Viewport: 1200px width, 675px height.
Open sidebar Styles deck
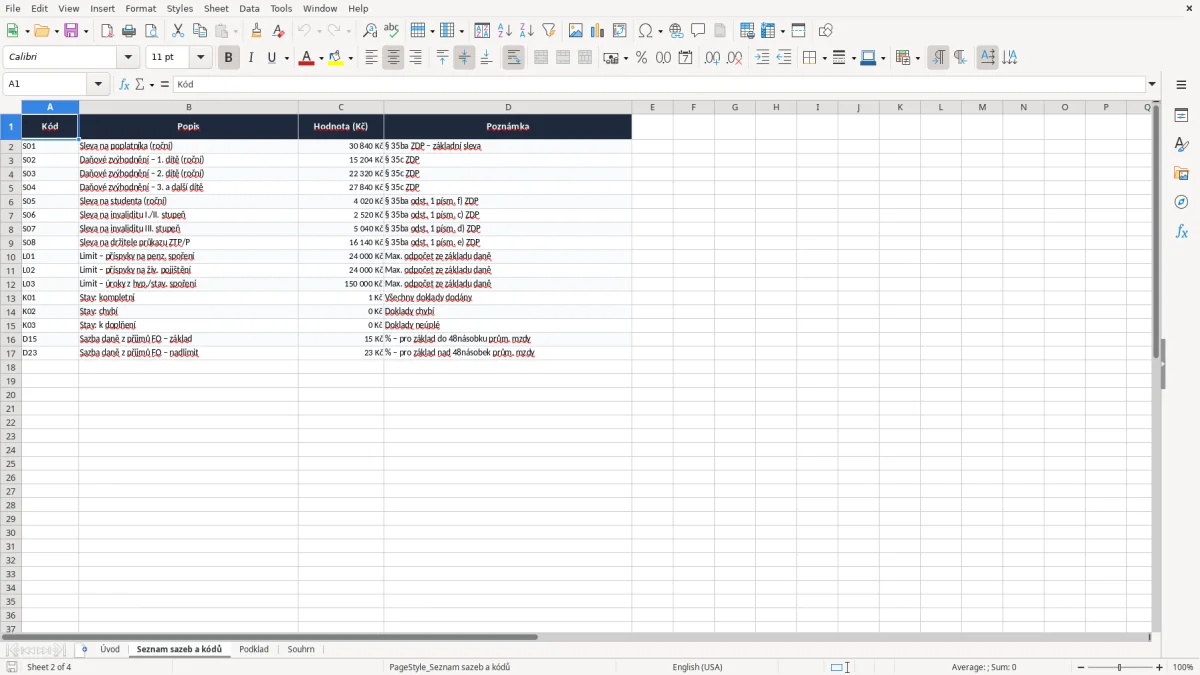coord(1181,145)
